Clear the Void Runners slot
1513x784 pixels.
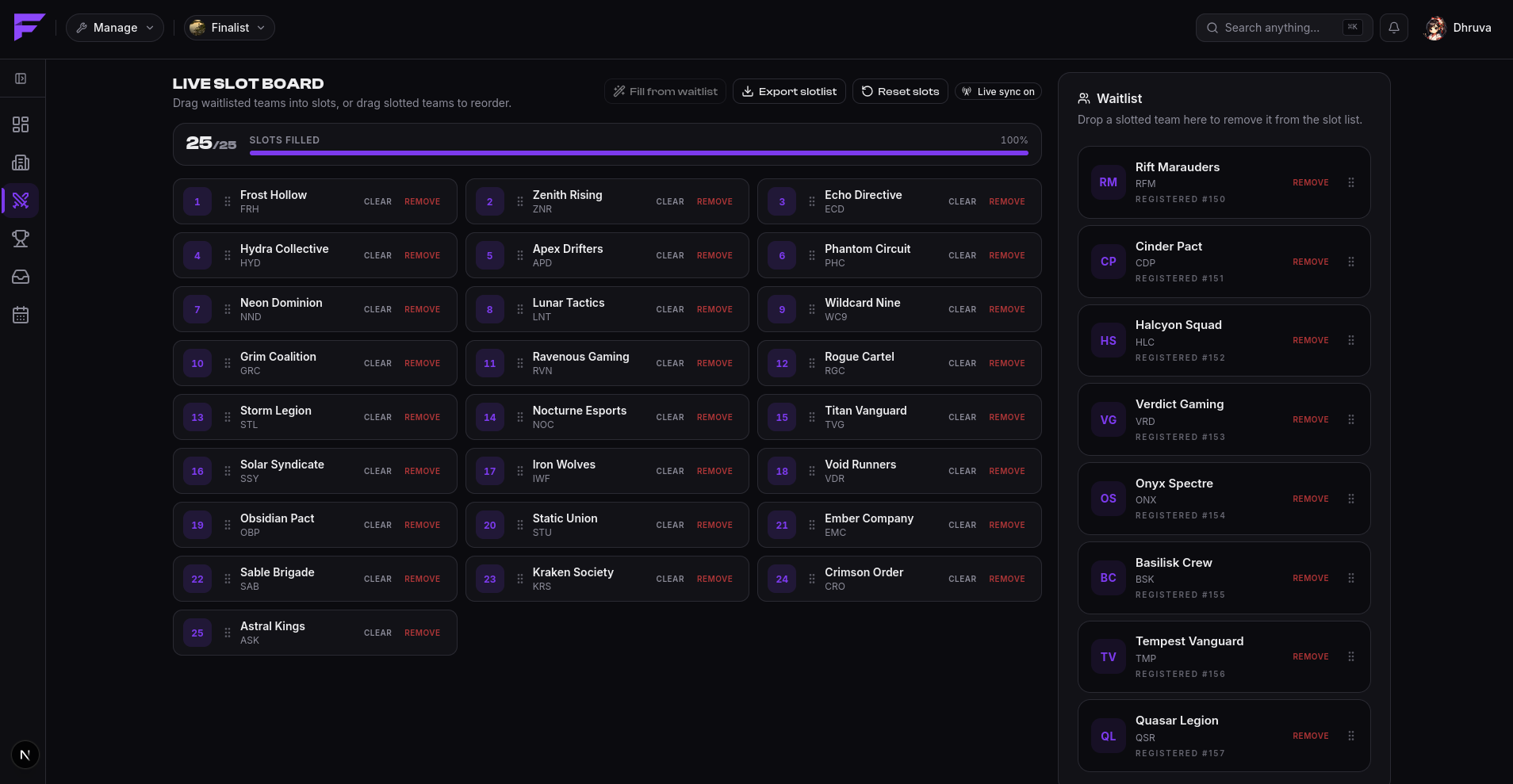[962, 471]
